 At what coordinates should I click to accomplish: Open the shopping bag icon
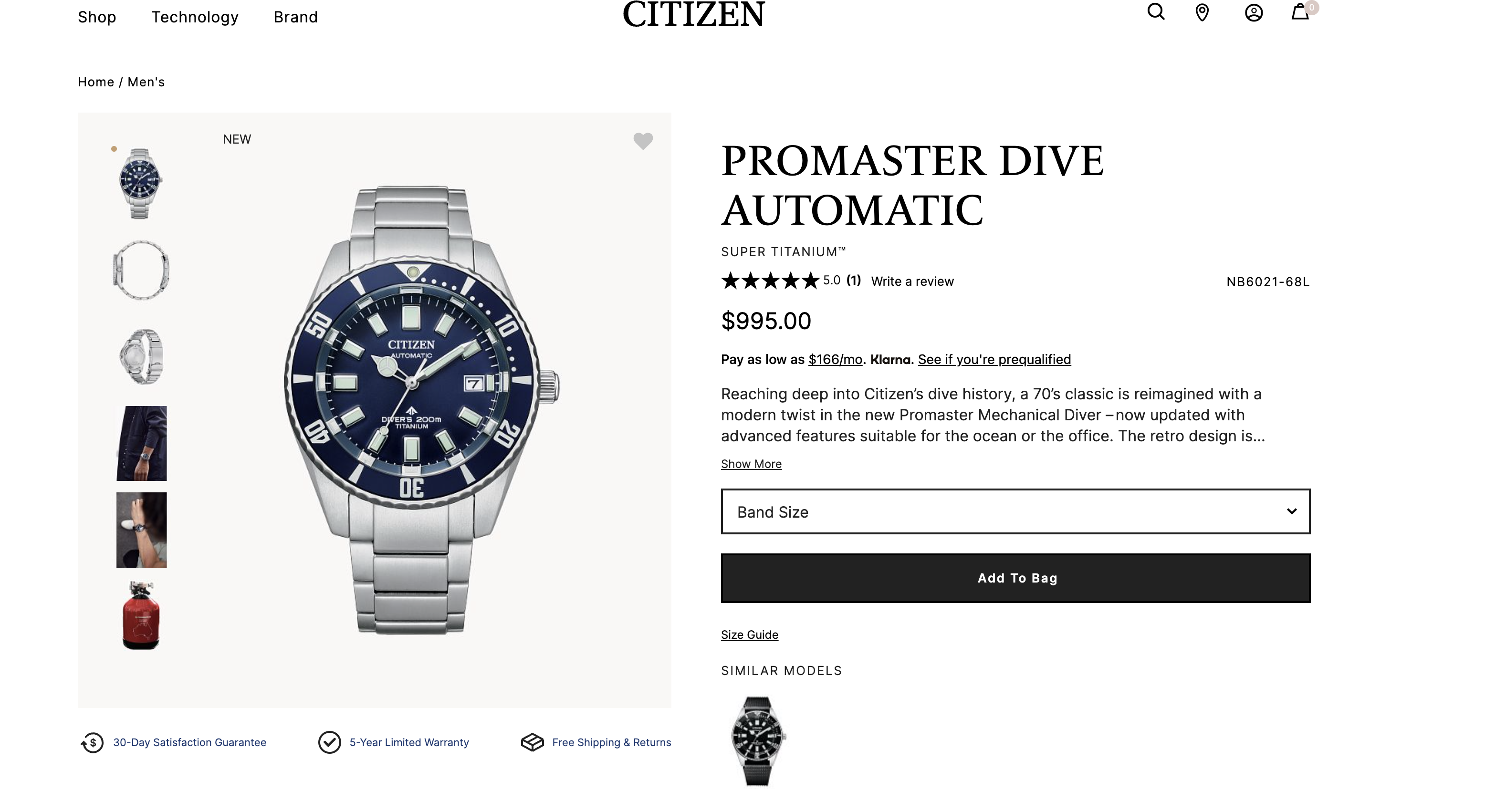coord(1300,12)
